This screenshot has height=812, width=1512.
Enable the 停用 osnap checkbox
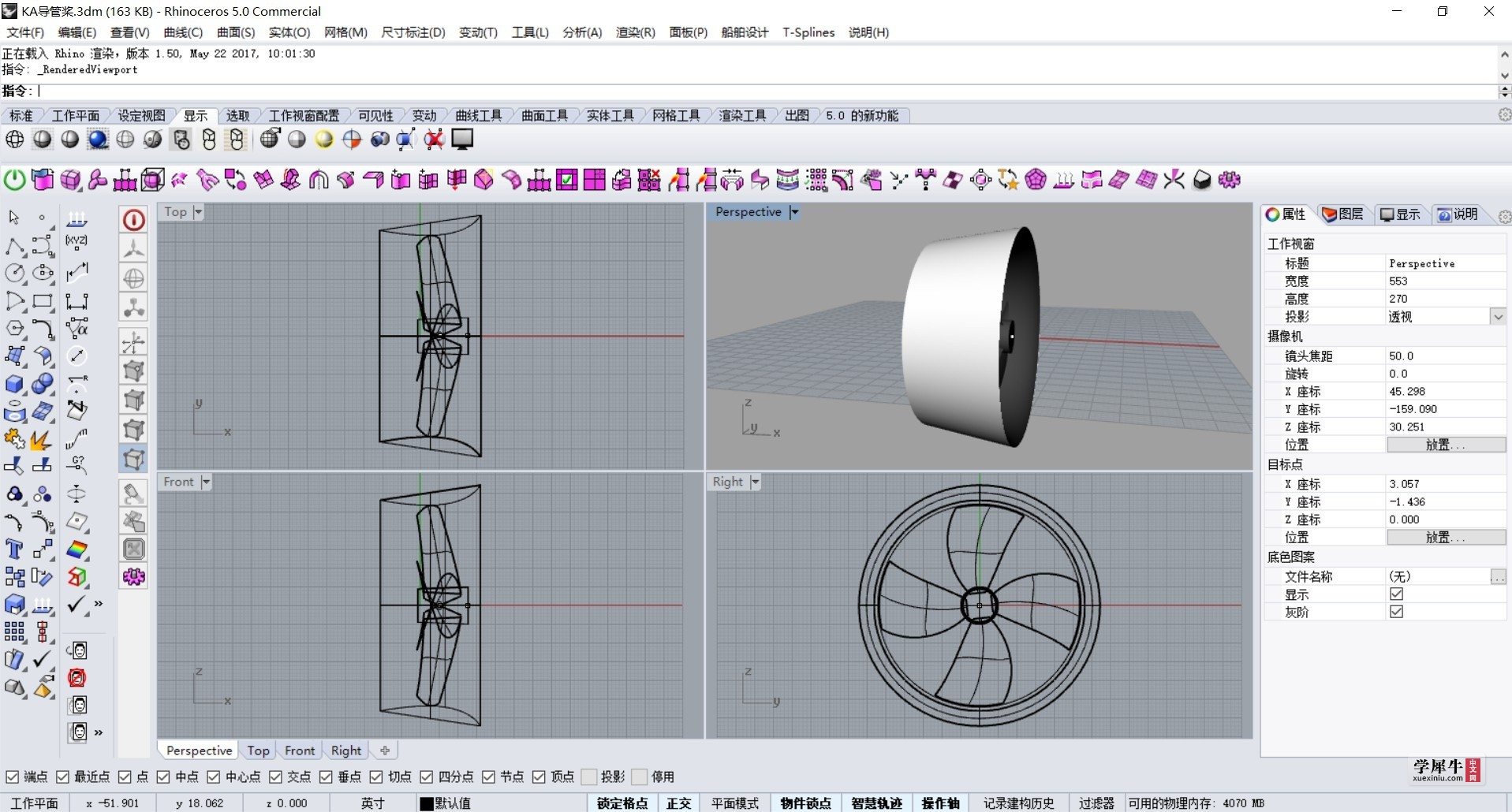[639, 777]
